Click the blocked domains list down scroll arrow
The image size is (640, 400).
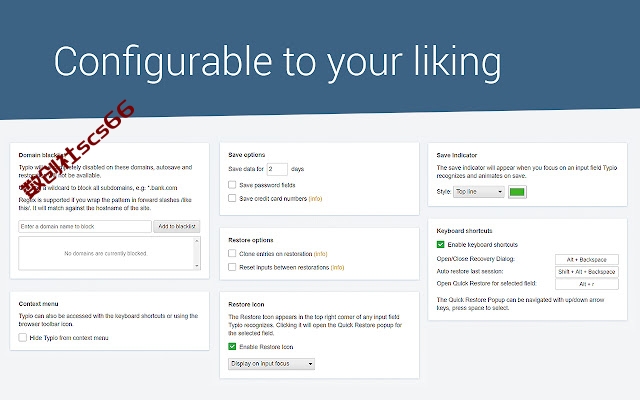[x=197, y=266]
